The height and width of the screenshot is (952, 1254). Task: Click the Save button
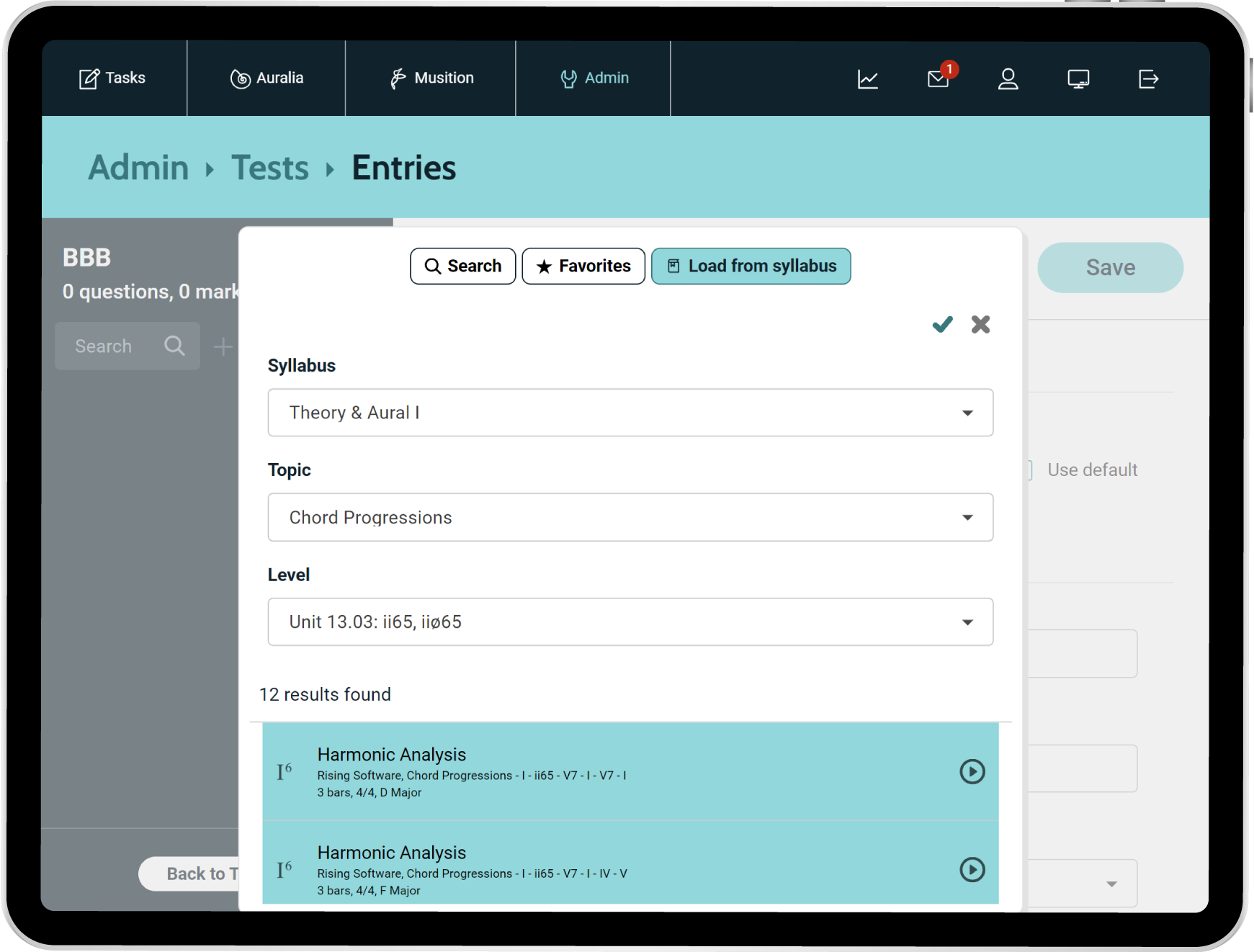[1109, 268]
